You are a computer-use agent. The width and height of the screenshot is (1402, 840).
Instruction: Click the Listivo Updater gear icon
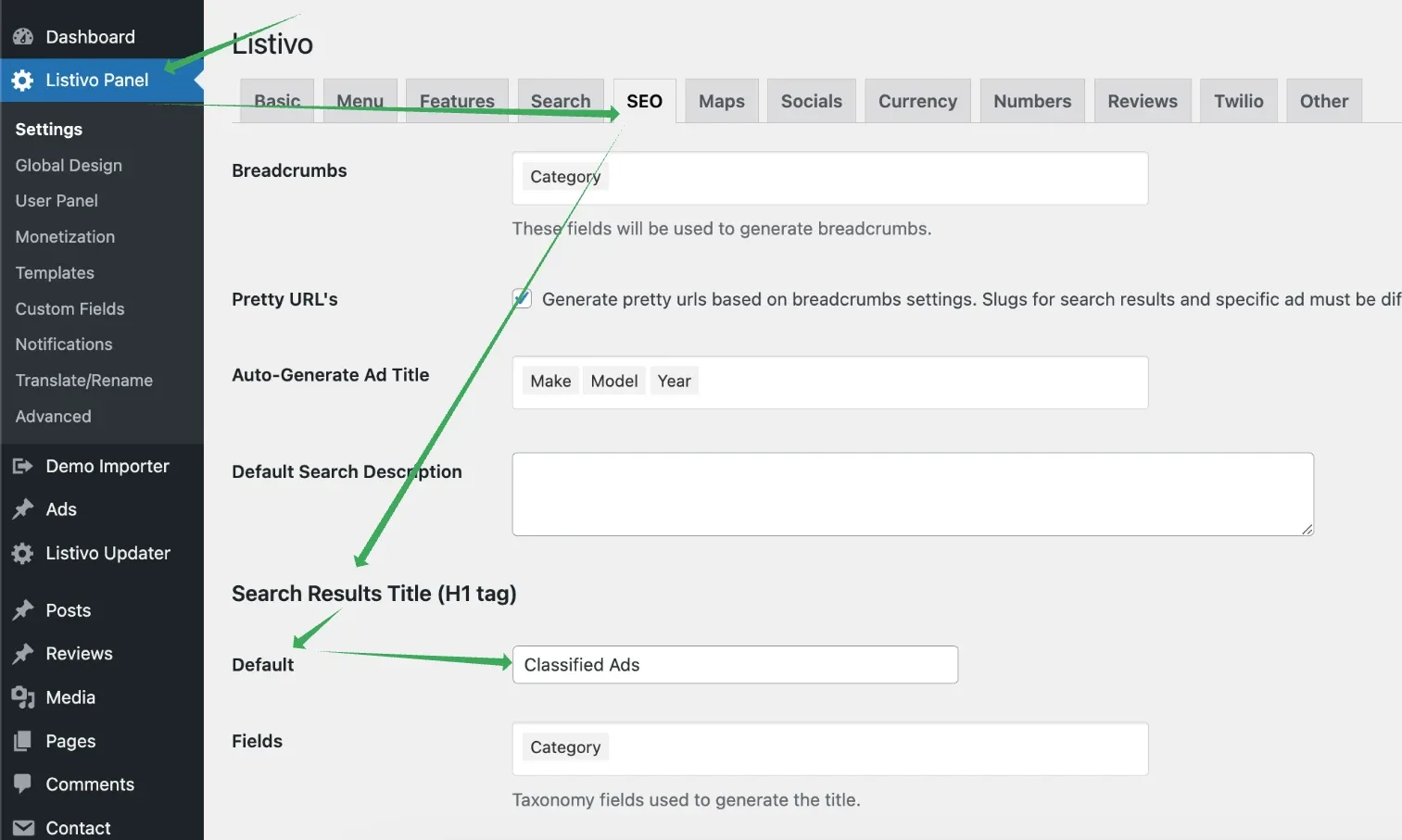pos(23,553)
